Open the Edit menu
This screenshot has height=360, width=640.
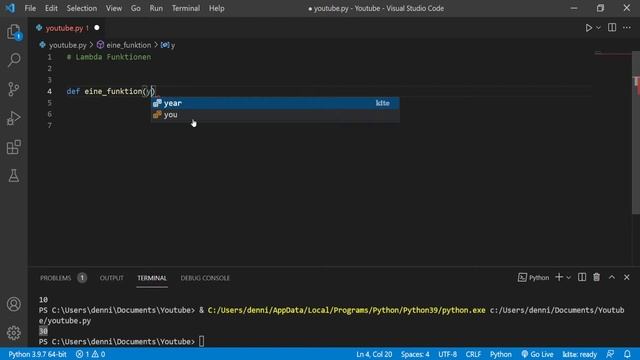pyautogui.click(x=51, y=8)
